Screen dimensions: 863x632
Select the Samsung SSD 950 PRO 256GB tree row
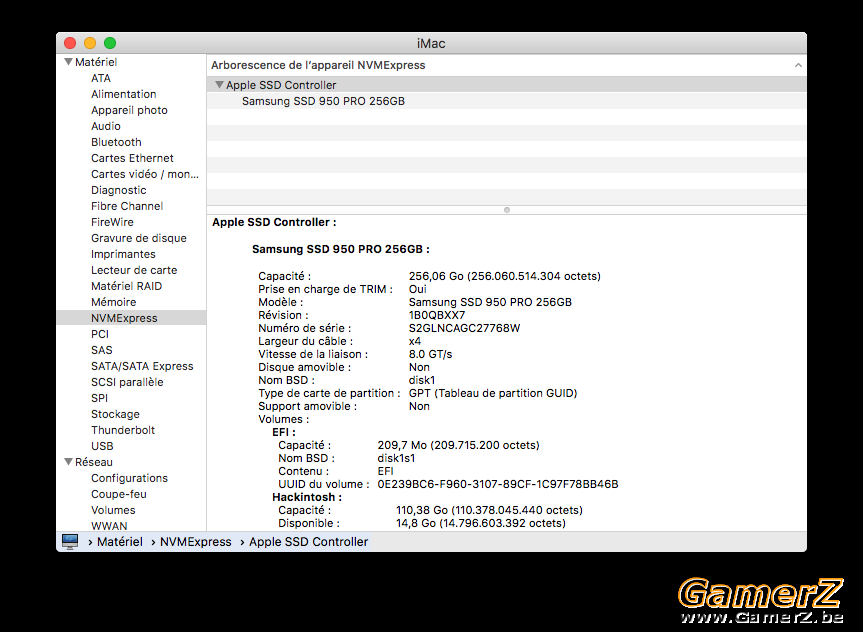point(506,101)
